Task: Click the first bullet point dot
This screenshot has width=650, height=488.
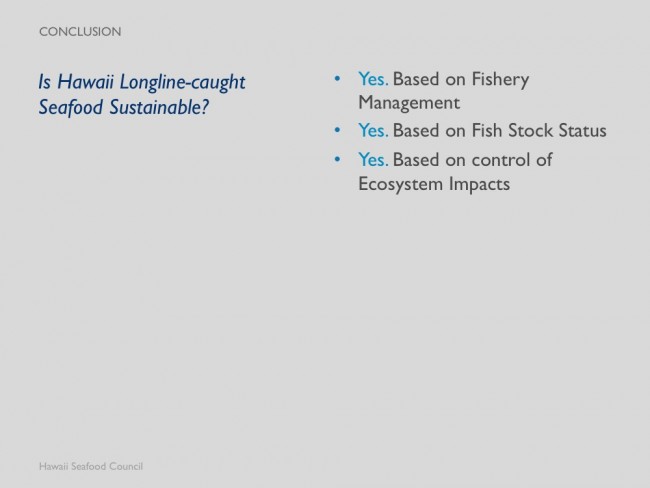Action: pyautogui.click(x=337, y=79)
